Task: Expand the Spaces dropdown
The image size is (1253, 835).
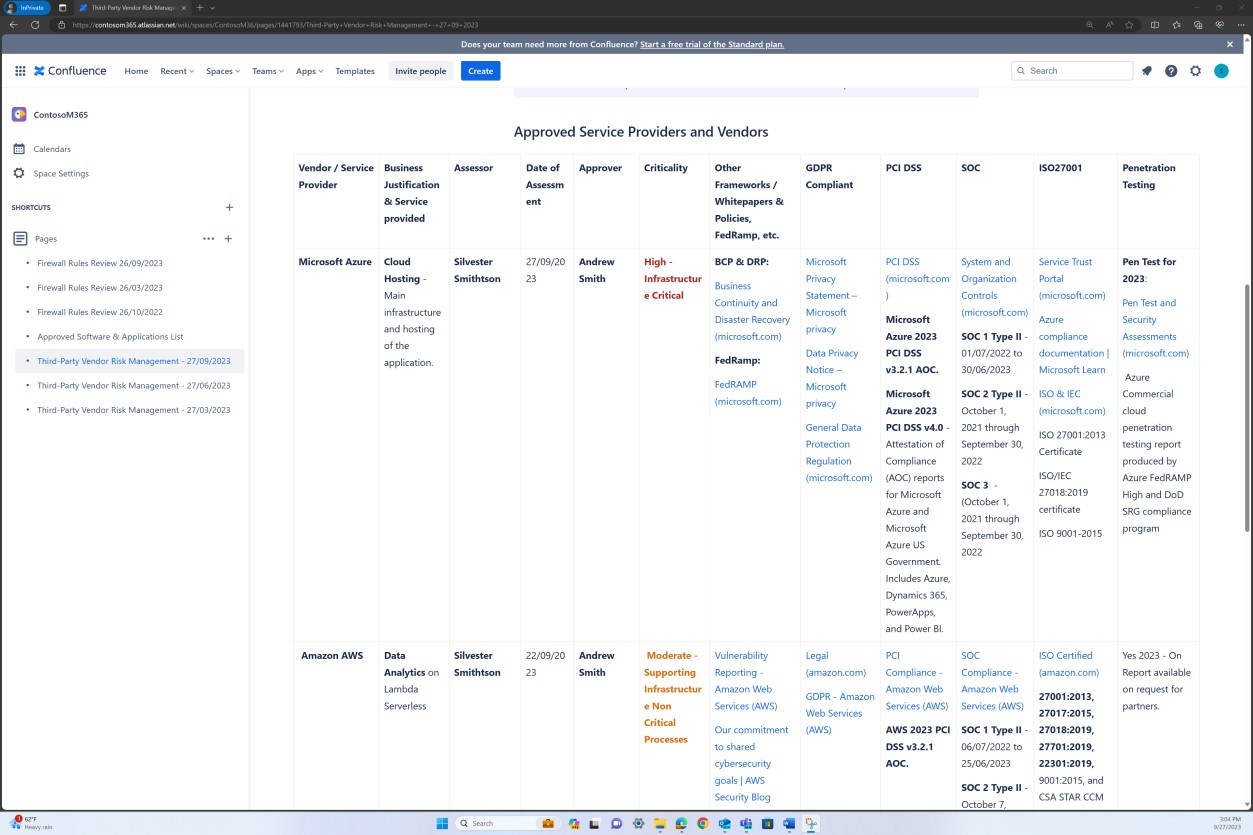Action: pyautogui.click(x=222, y=71)
